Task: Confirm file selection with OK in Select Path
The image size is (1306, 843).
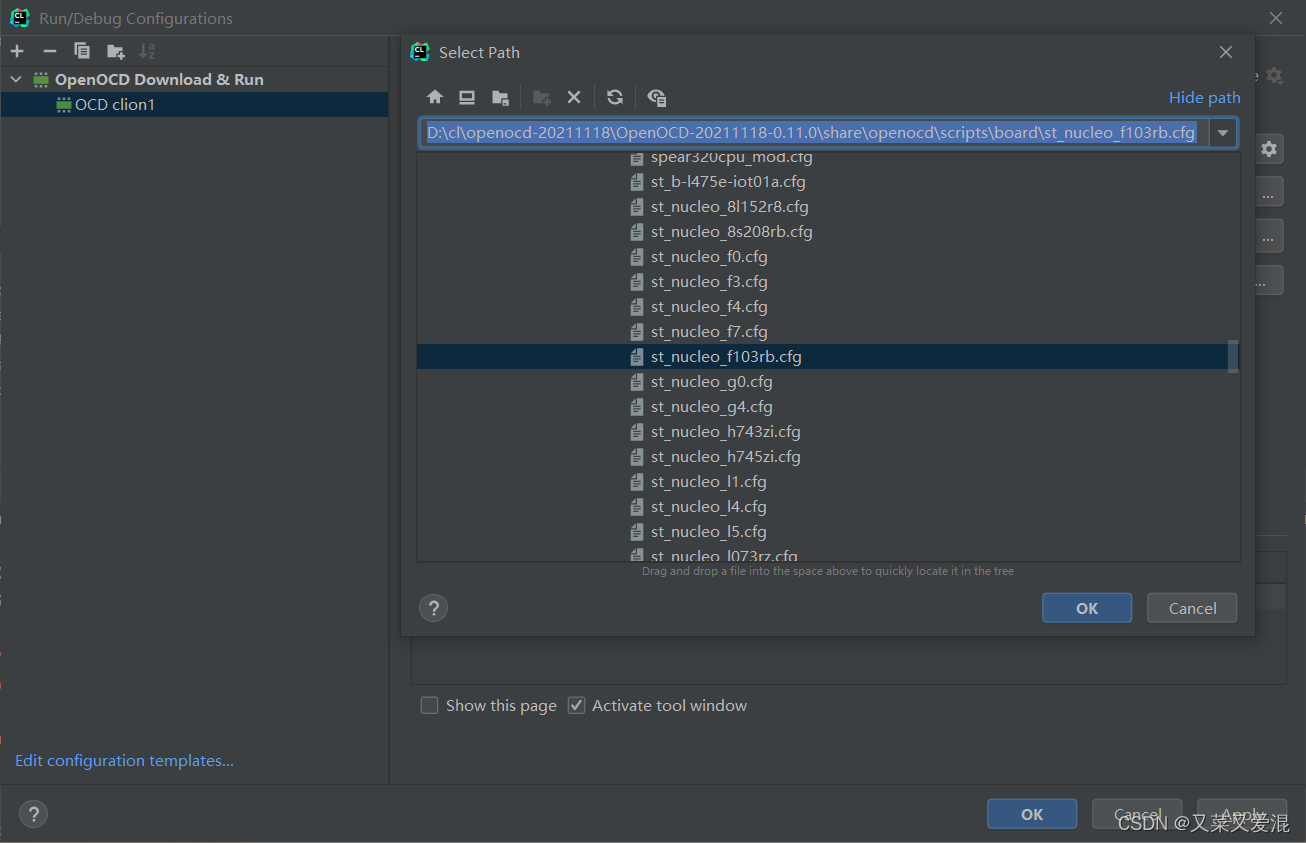Action: 1087,608
